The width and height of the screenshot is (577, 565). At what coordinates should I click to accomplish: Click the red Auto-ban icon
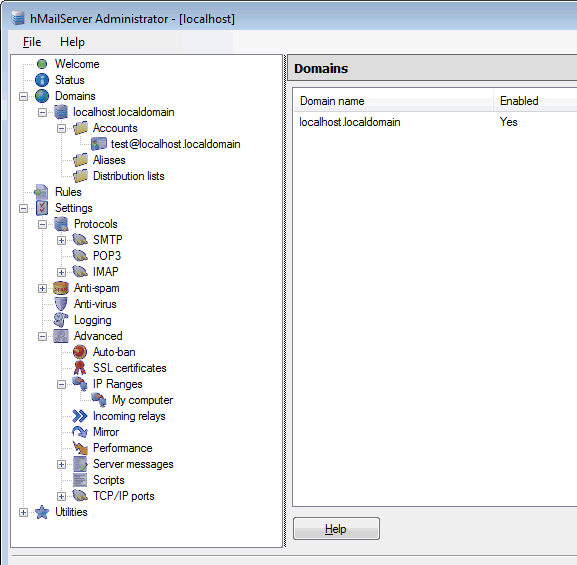tap(80, 352)
